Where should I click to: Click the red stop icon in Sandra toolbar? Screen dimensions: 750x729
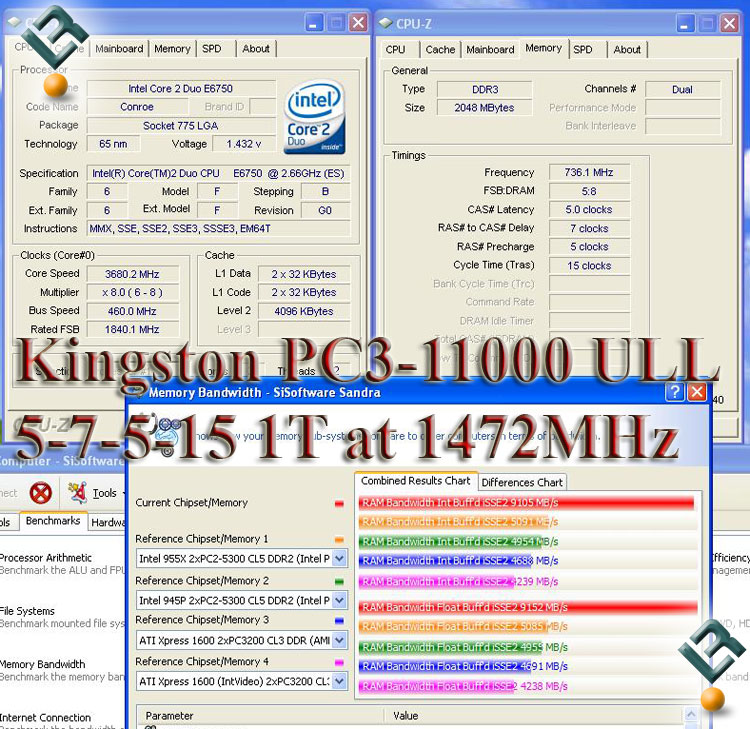[41, 493]
